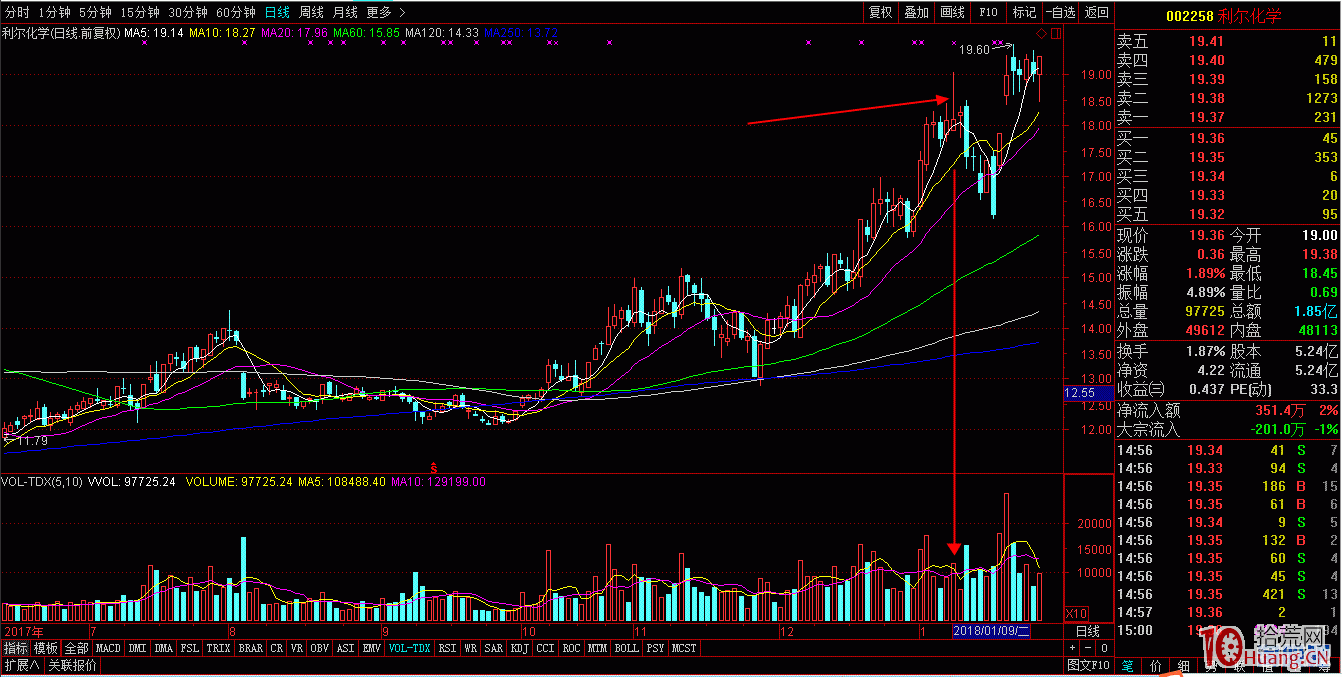Click the red panel-layout icon in chart corner

coord(1056,34)
